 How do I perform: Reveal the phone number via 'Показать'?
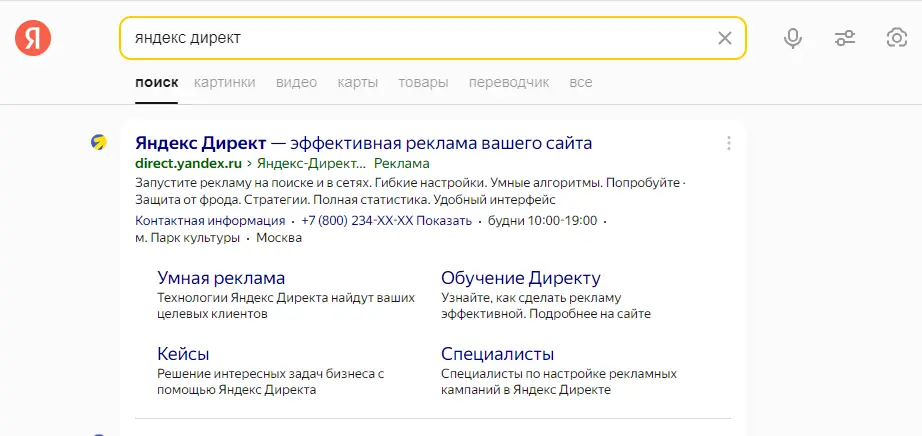click(446, 221)
